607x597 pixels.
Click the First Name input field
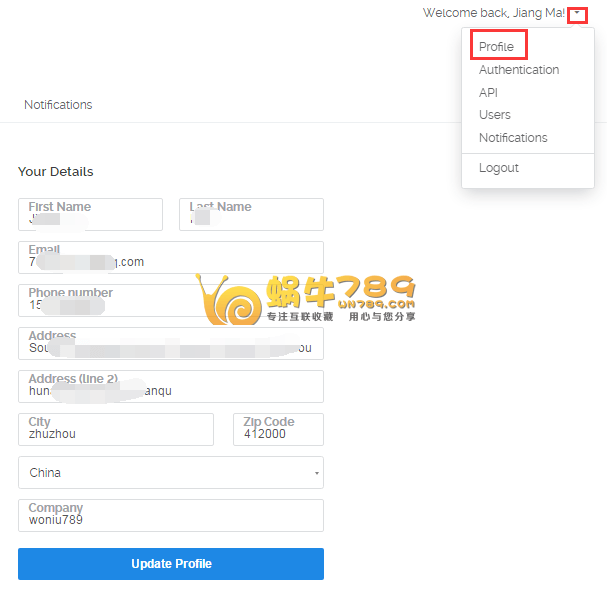pos(90,215)
